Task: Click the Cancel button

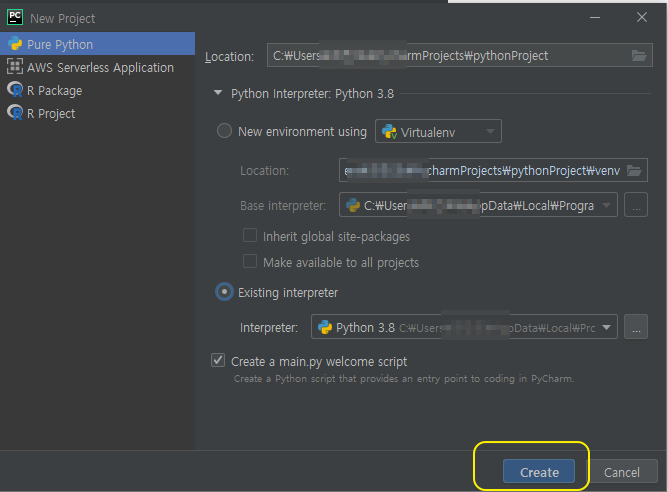Action: [x=622, y=472]
